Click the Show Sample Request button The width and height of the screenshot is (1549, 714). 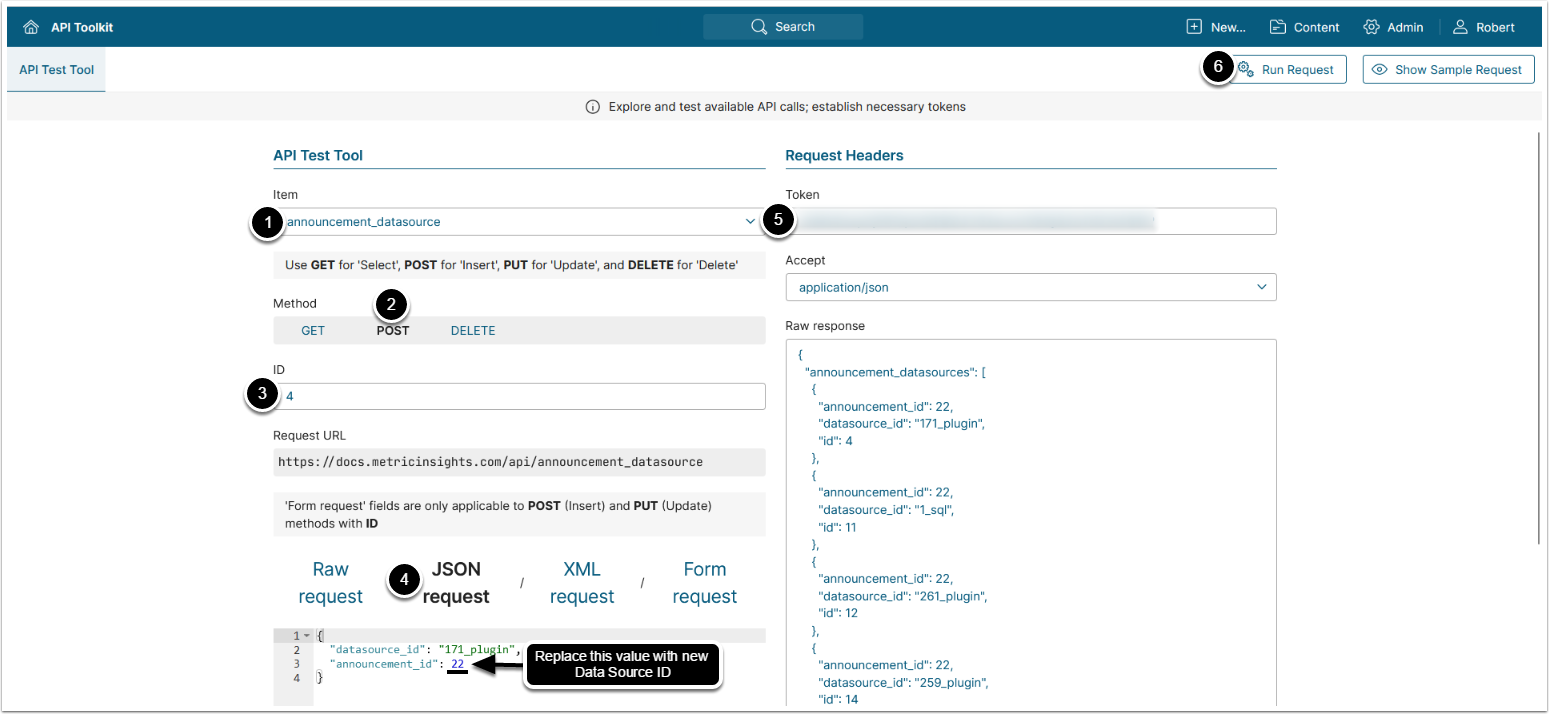1448,69
